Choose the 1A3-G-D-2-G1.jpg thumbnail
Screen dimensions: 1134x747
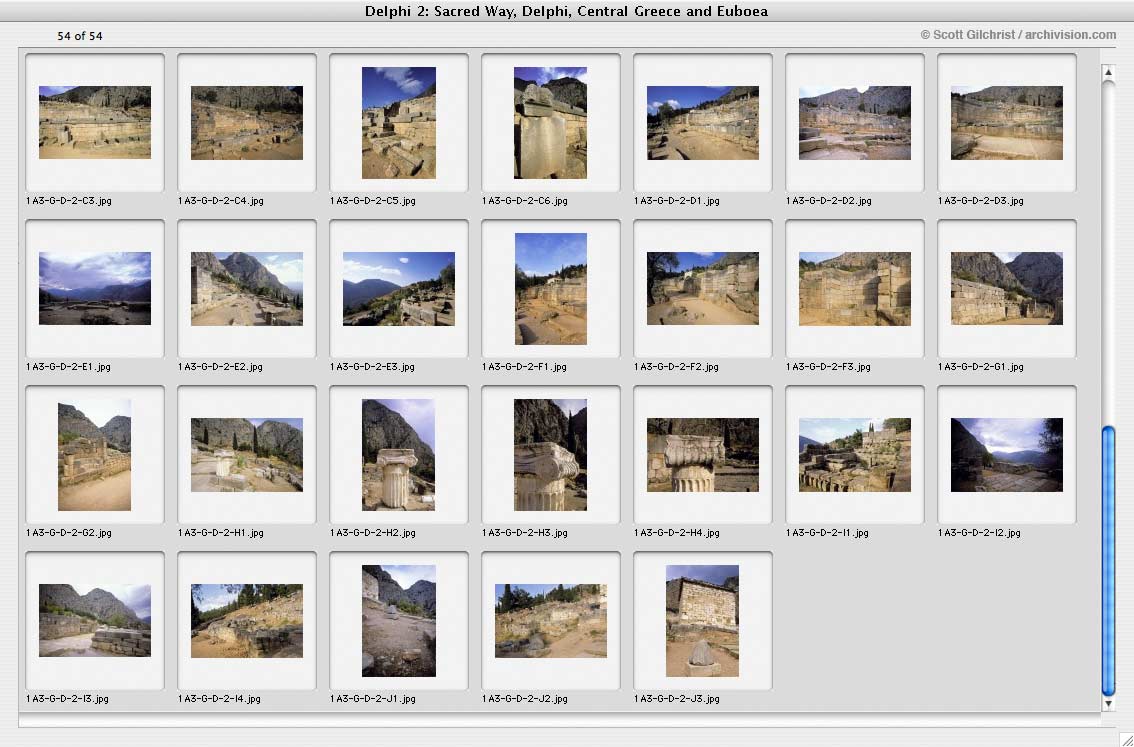coord(1007,289)
